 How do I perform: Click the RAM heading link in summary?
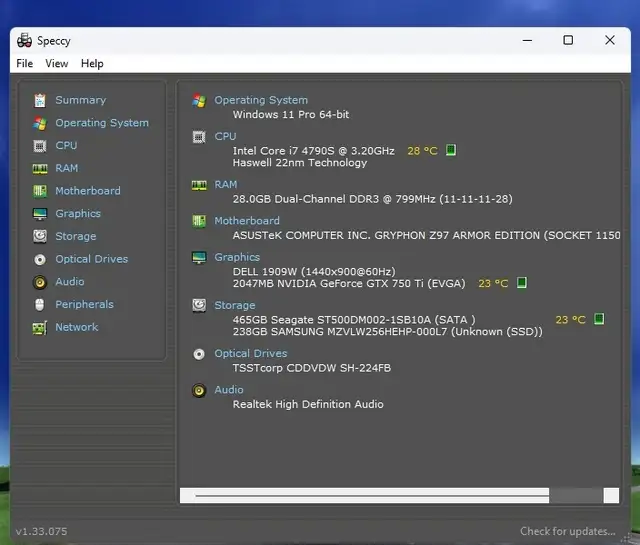point(226,185)
